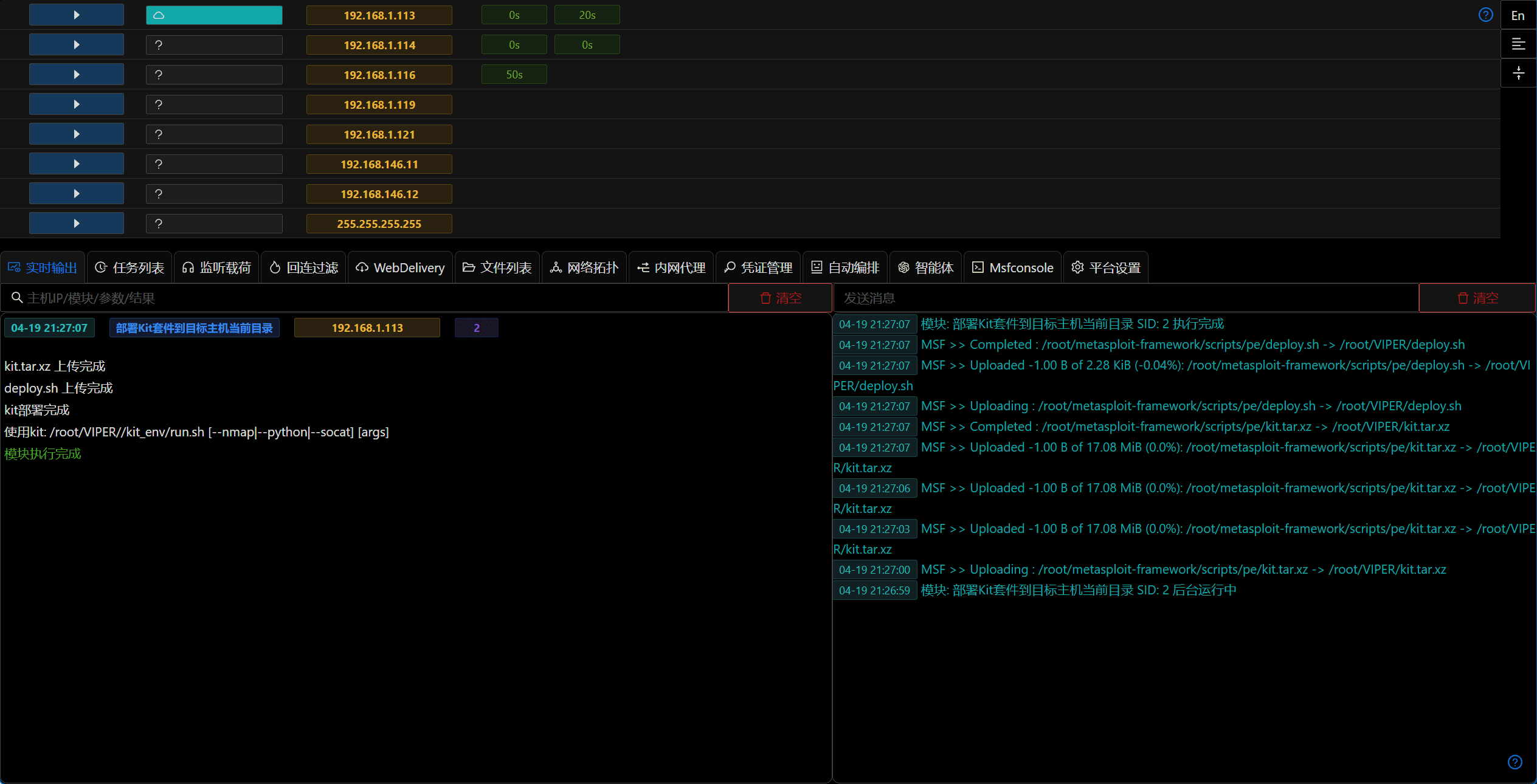Focus the 发送消息 input field
This screenshot has height=784, width=1537.
1126,298
